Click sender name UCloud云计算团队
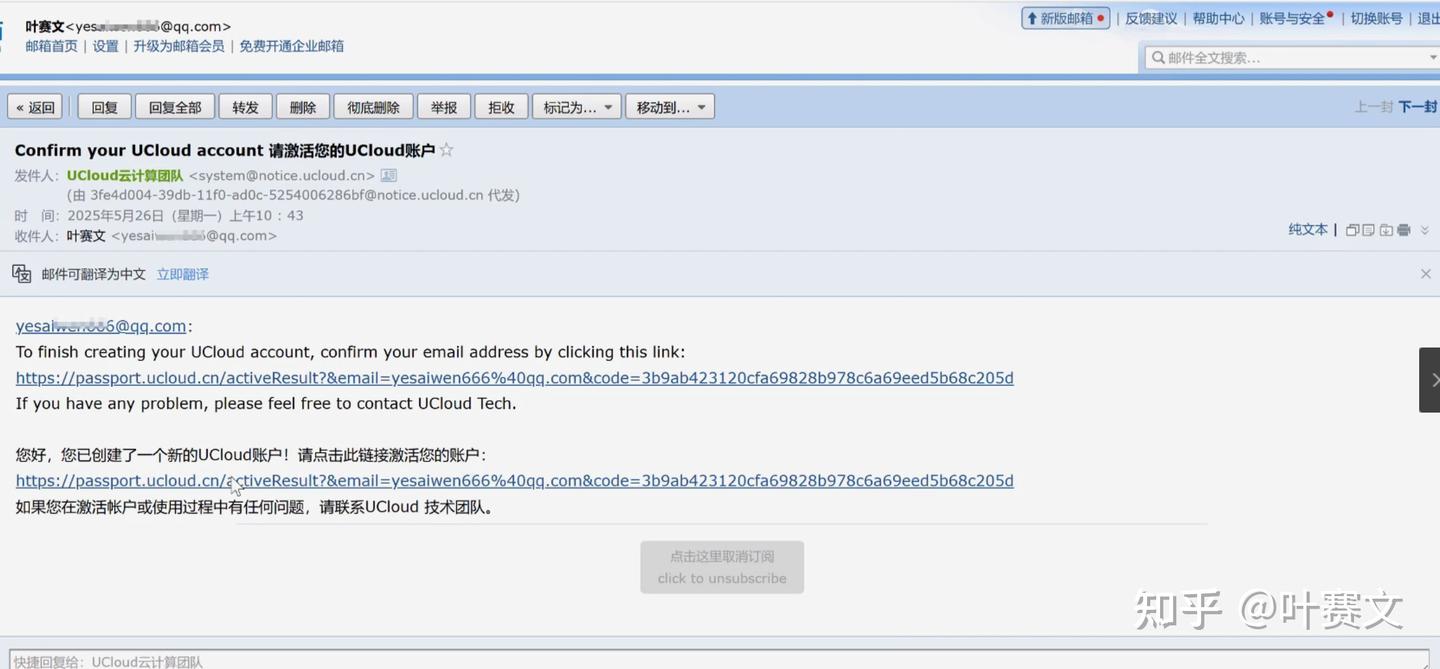 click(125, 176)
